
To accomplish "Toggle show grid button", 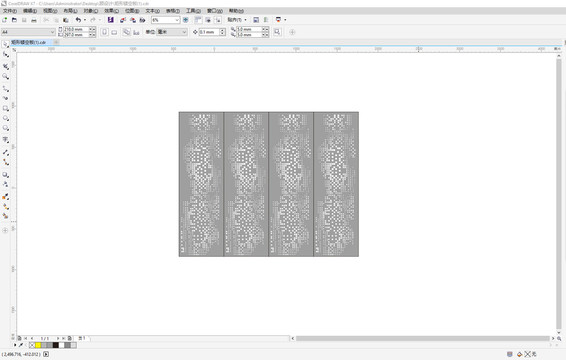I will tap(208, 20).
